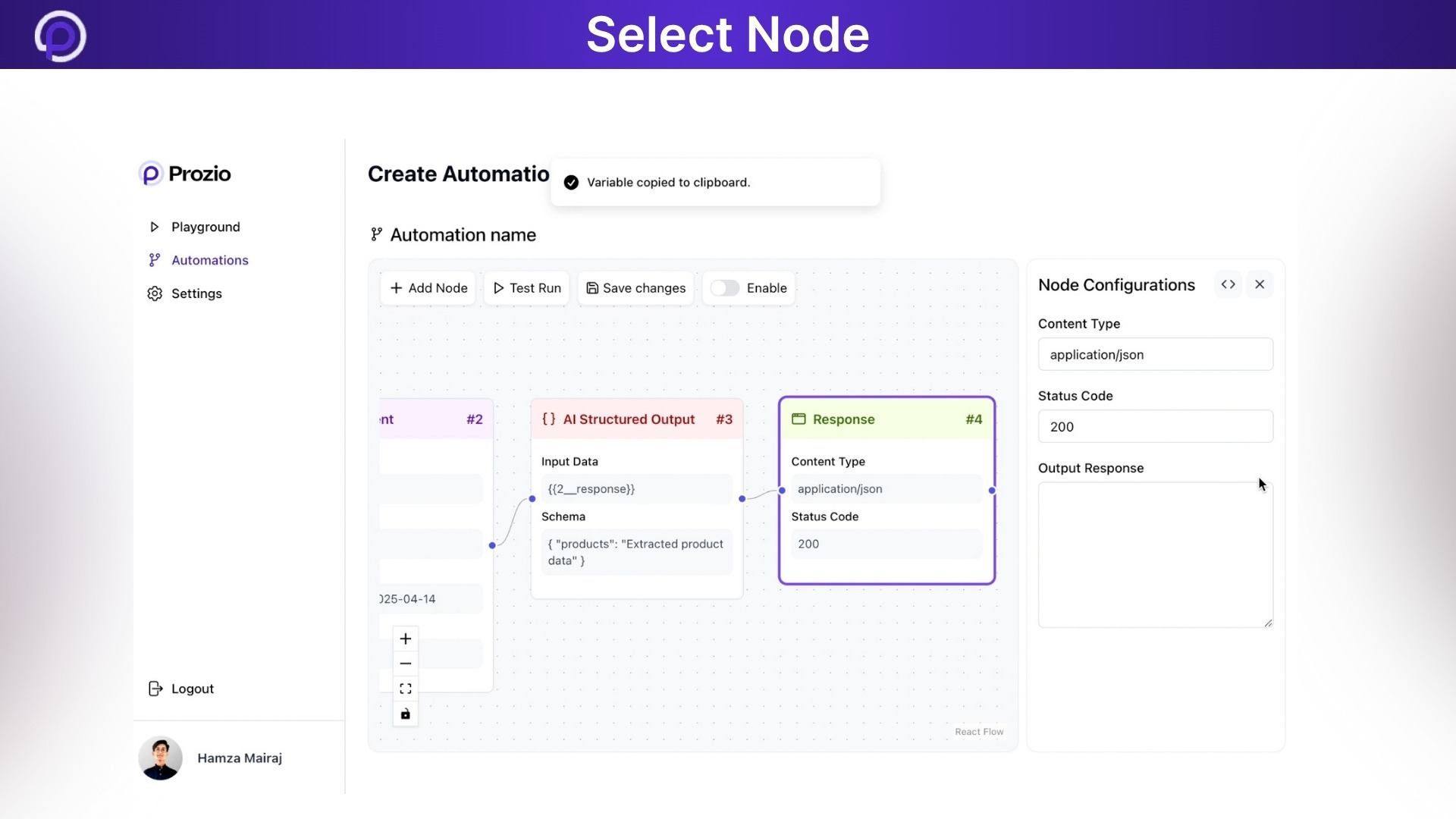Viewport: 1456px width, 819px height.
Task: Save changes to the automation
Action: 635,288
